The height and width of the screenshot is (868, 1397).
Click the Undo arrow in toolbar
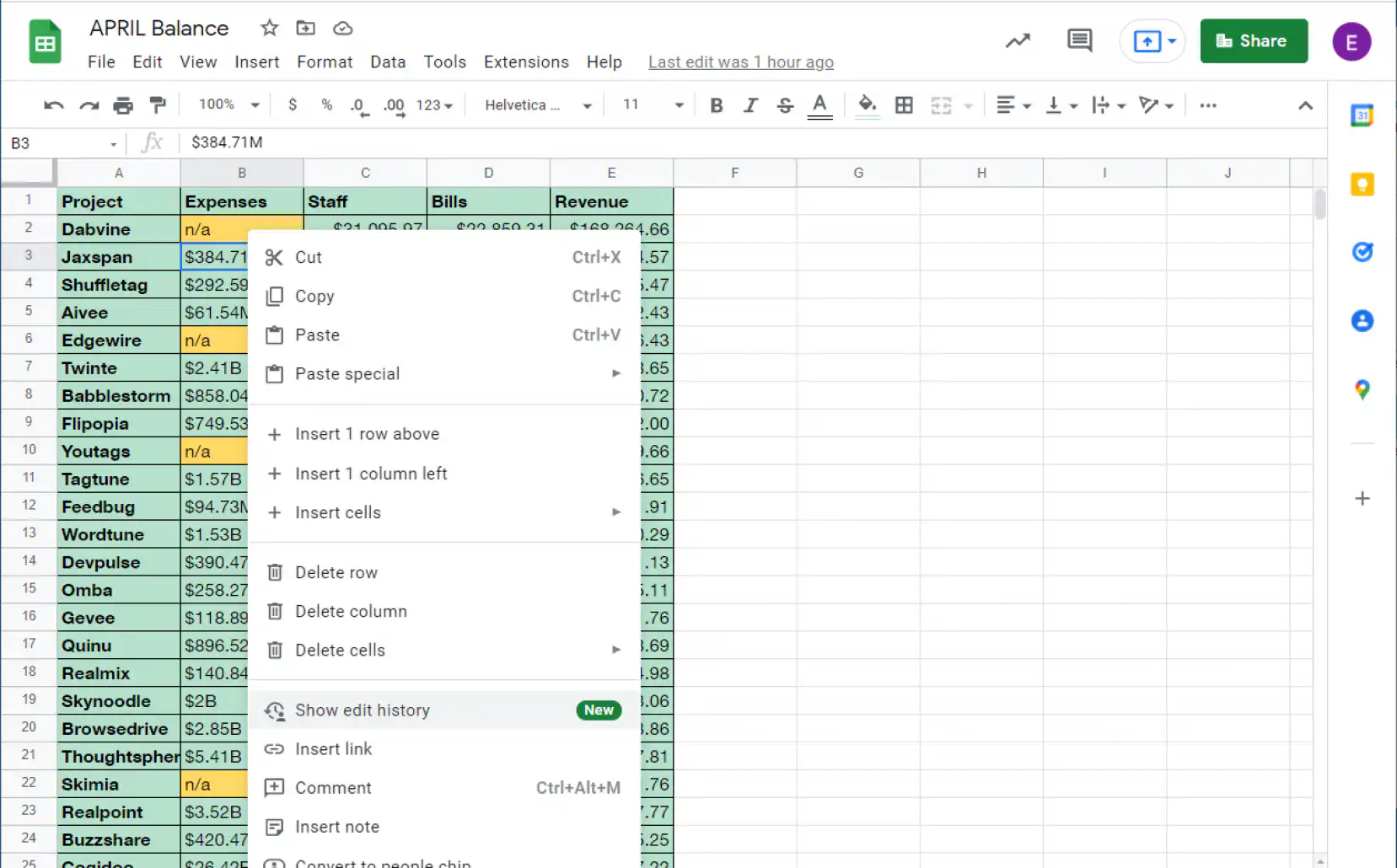pyautogui.click(x=54, y=105)
